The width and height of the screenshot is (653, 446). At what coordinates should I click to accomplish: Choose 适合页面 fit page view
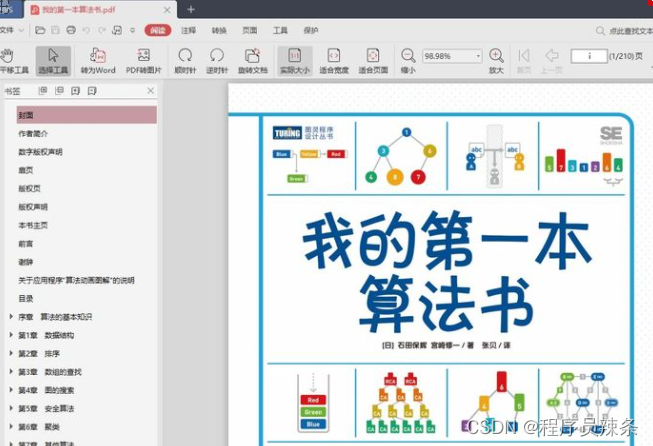373,61
